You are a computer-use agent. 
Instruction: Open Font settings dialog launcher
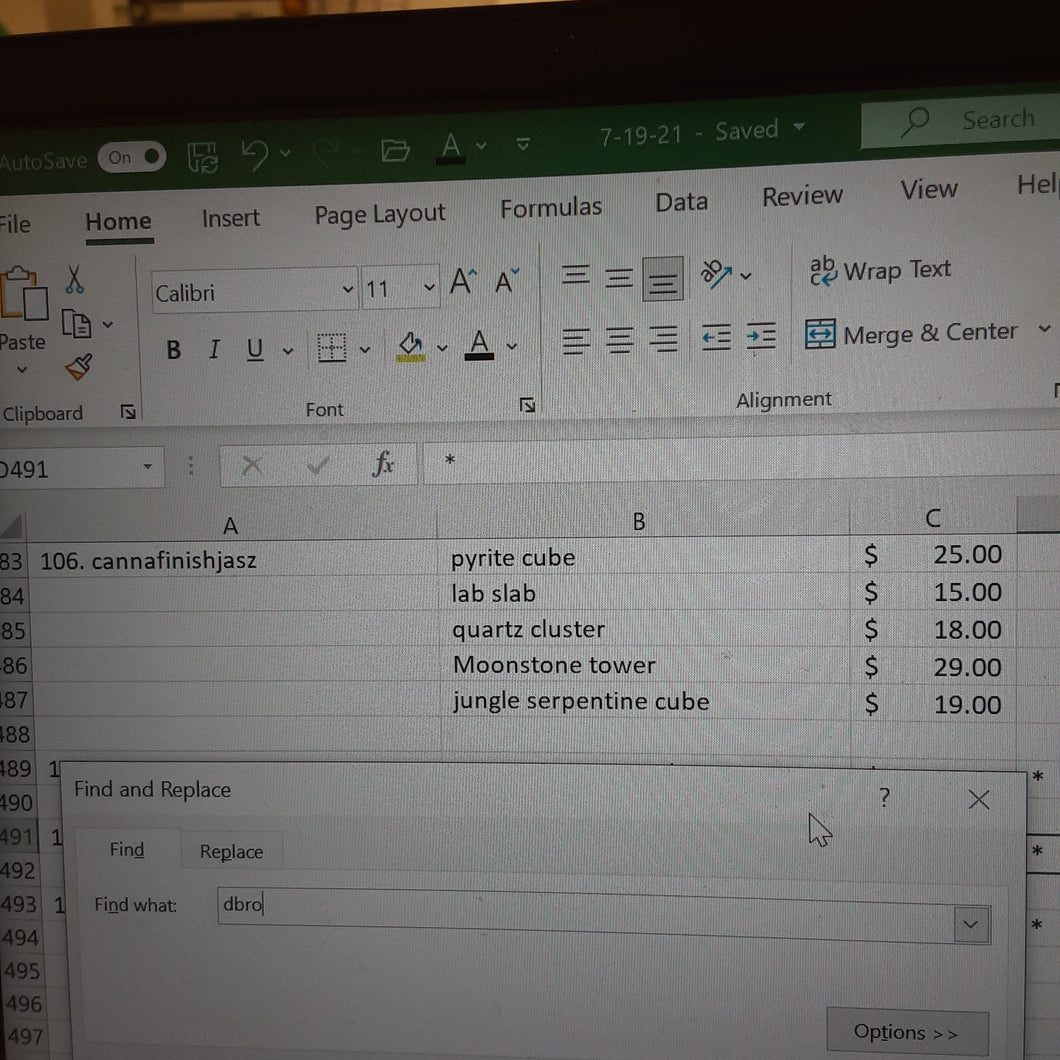click(527, 405)
